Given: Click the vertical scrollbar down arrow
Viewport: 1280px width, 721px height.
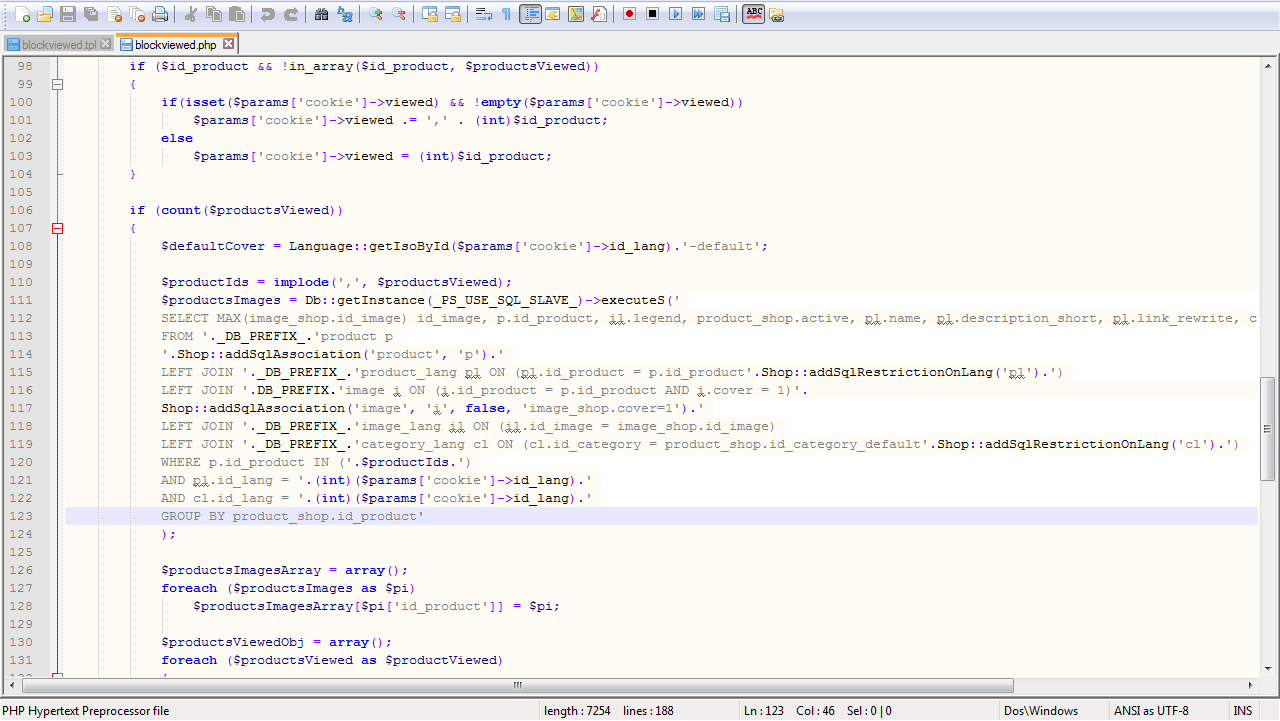Looking at the screenshot, I should 1268,670.
